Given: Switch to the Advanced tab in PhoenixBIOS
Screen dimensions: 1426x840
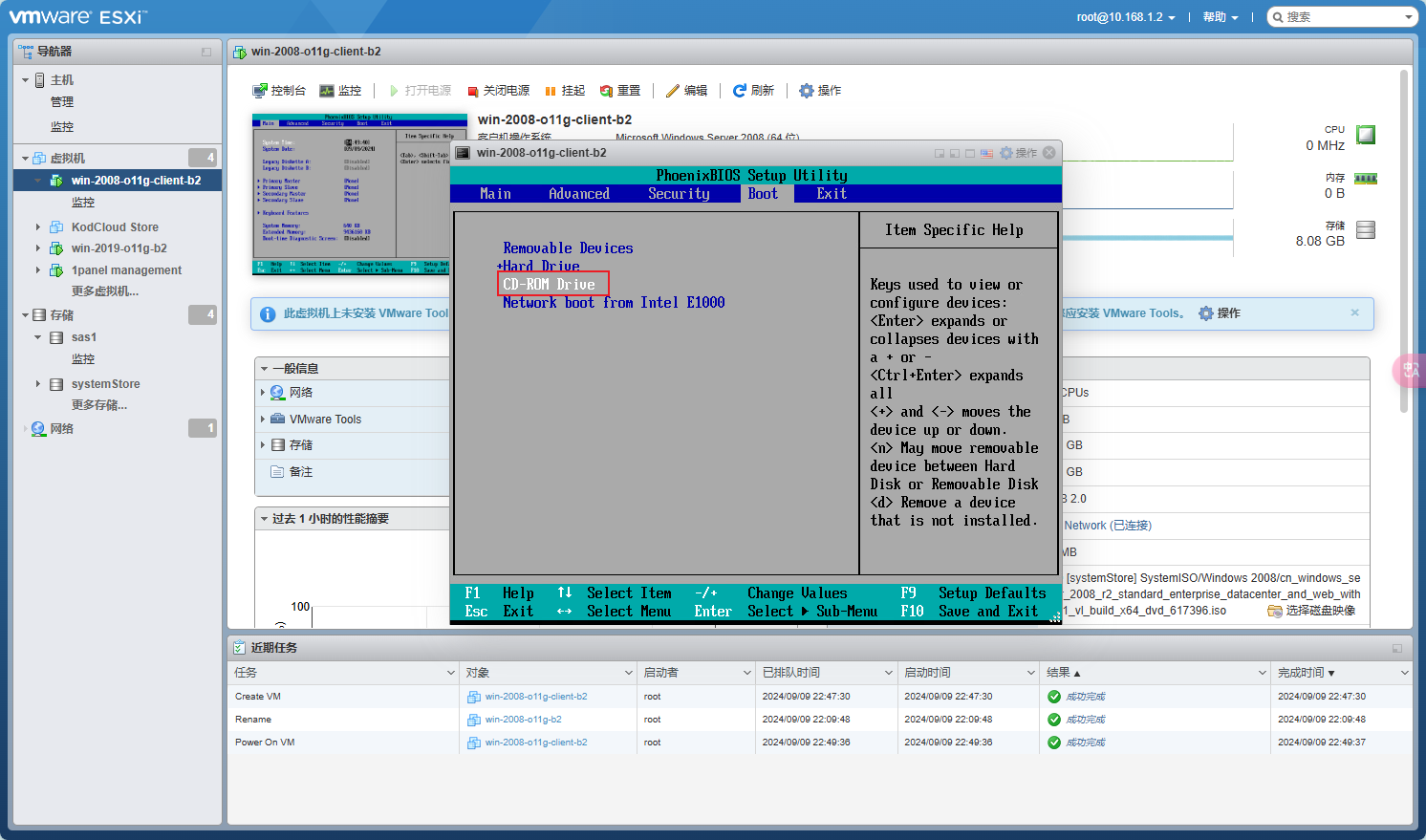Looking at the screenshot, I should (579, 194).
